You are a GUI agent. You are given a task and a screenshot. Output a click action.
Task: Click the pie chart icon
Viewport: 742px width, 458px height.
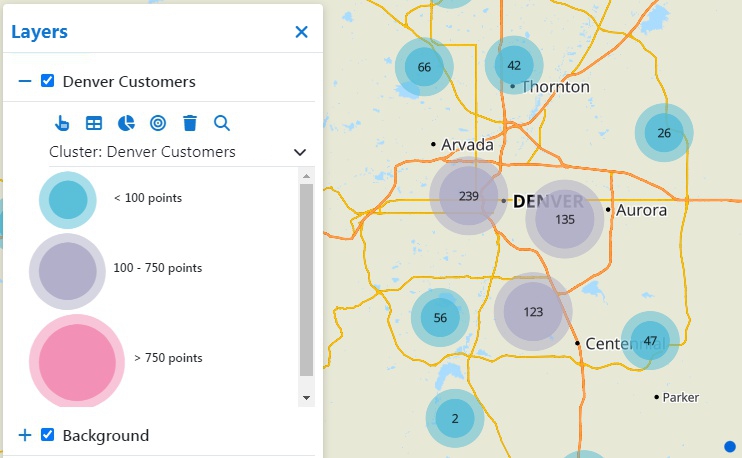coord(126,123)
